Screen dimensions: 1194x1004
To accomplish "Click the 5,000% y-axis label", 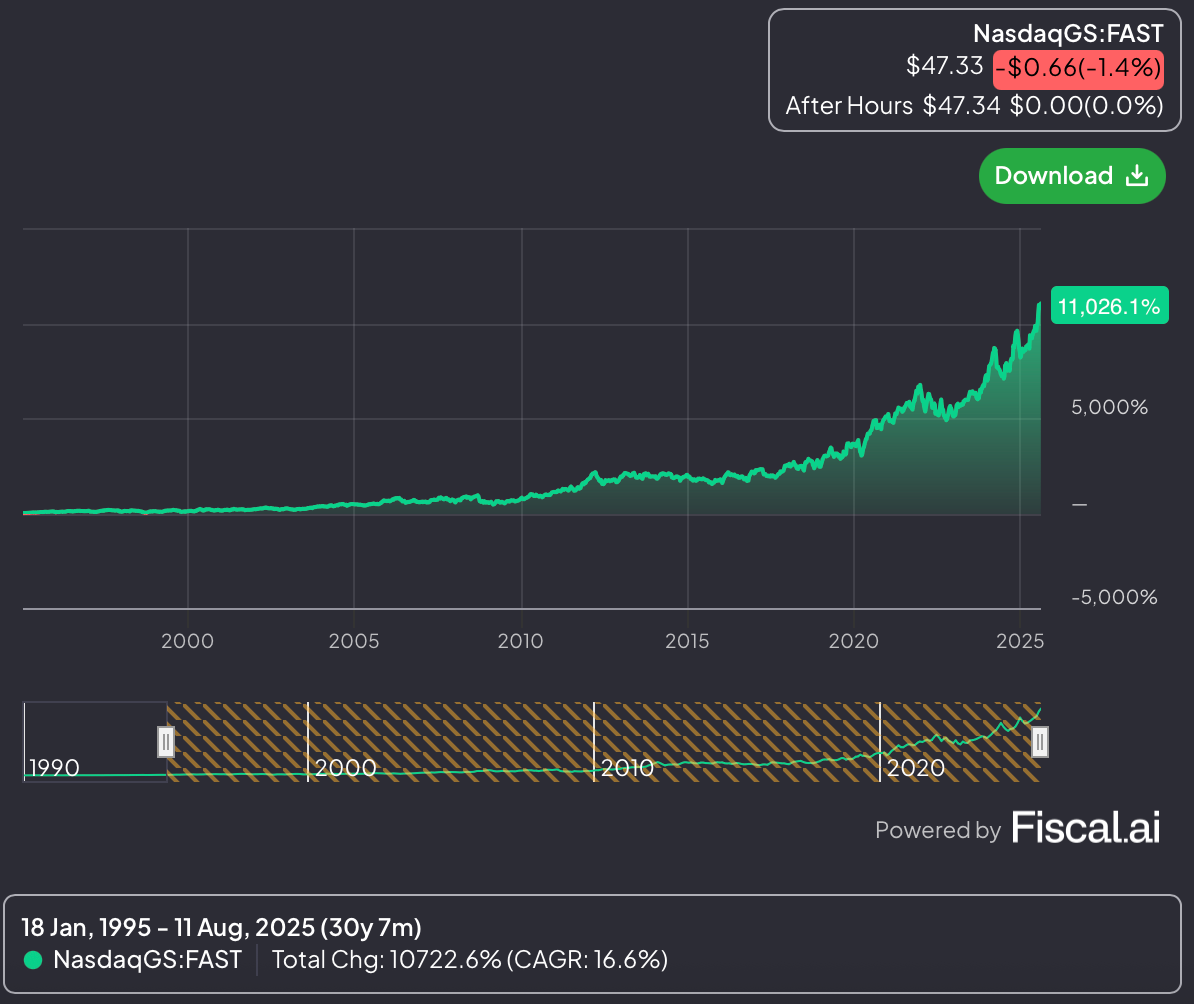I will [x=1109, y=408].
